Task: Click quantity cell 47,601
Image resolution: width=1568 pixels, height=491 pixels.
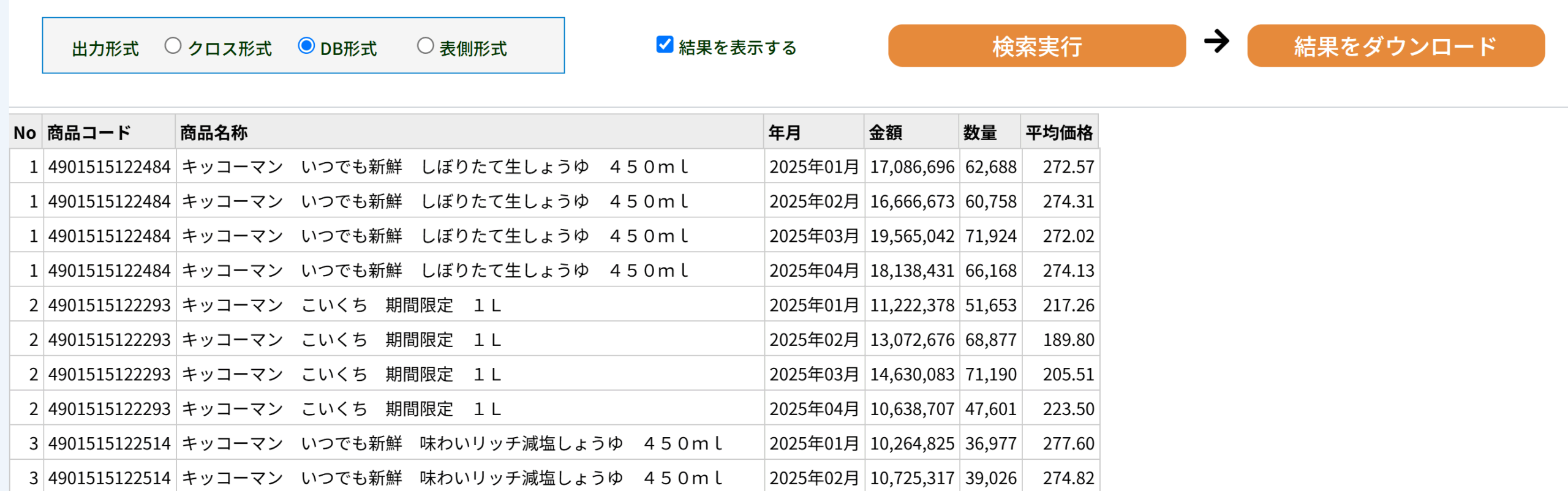Action: click(x=990, y=409)
